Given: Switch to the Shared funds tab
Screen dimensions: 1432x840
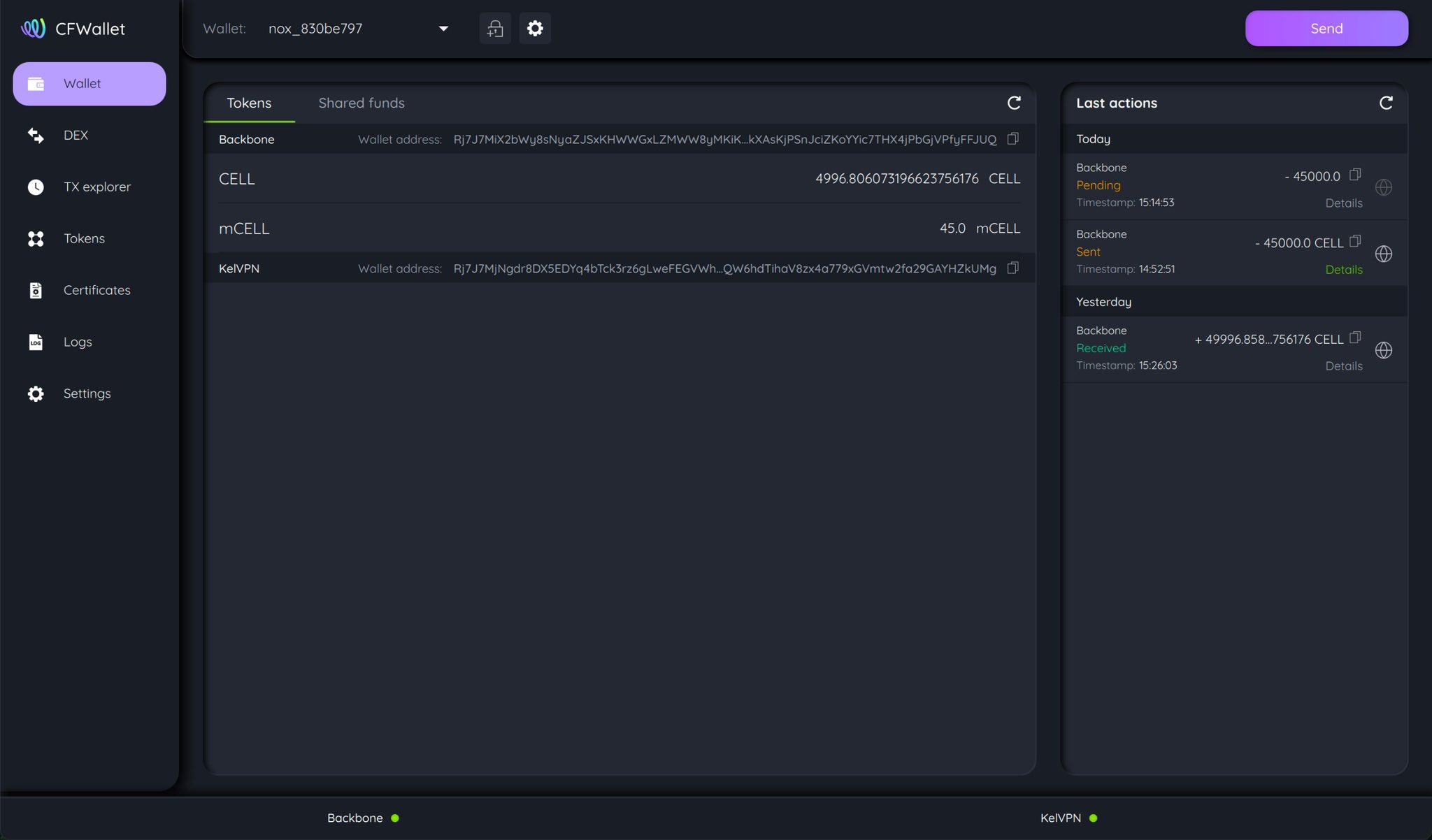Looking at the screenshot, I should click(361, 103).
